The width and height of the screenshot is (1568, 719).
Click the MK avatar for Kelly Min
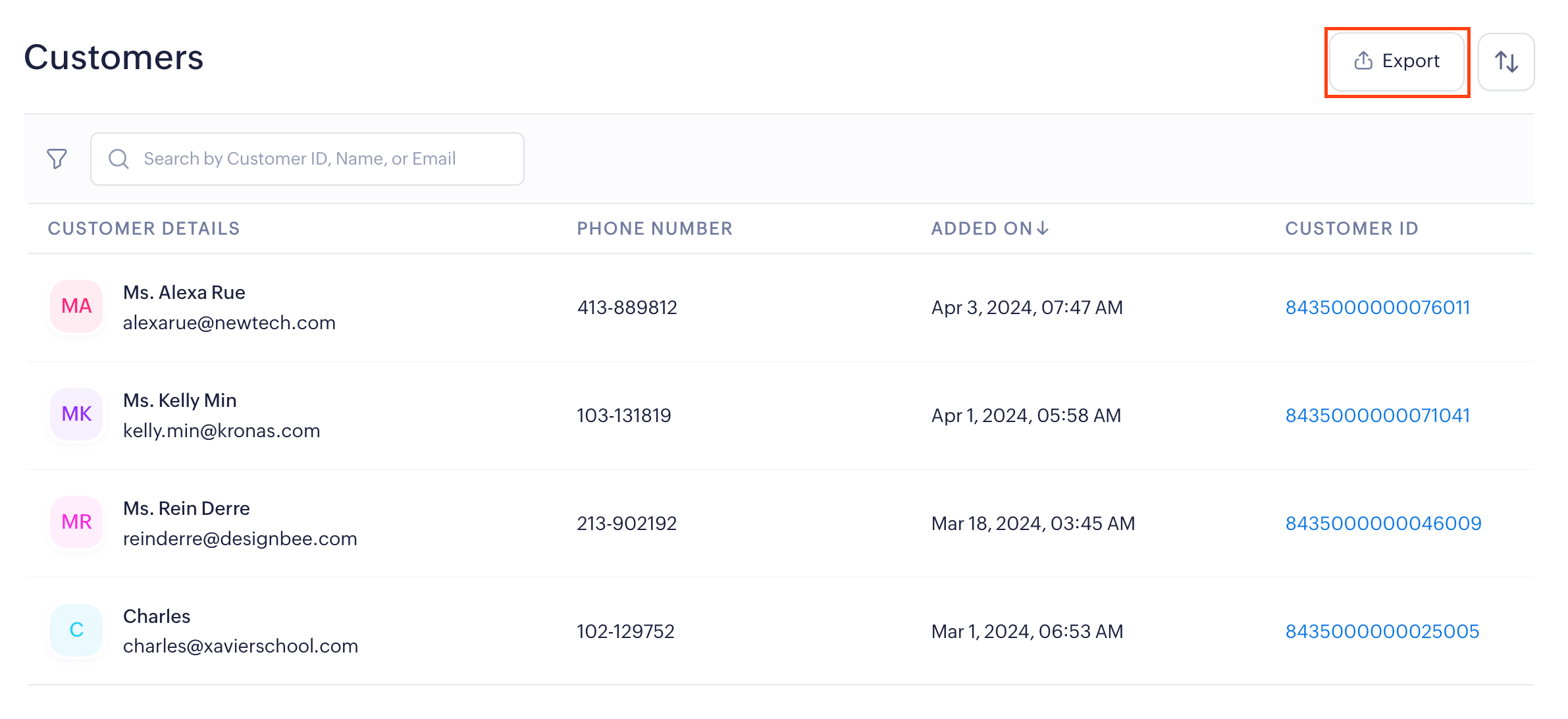76,414
